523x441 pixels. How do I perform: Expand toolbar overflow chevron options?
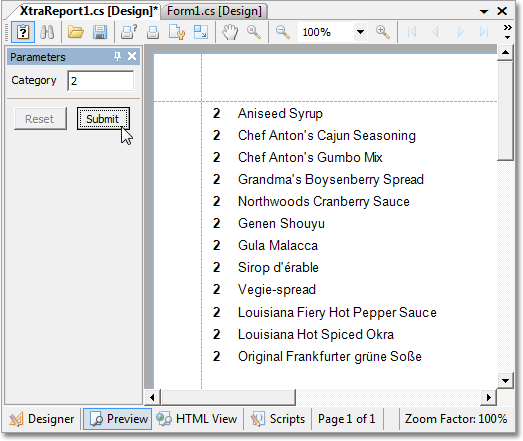coord(508,32)
